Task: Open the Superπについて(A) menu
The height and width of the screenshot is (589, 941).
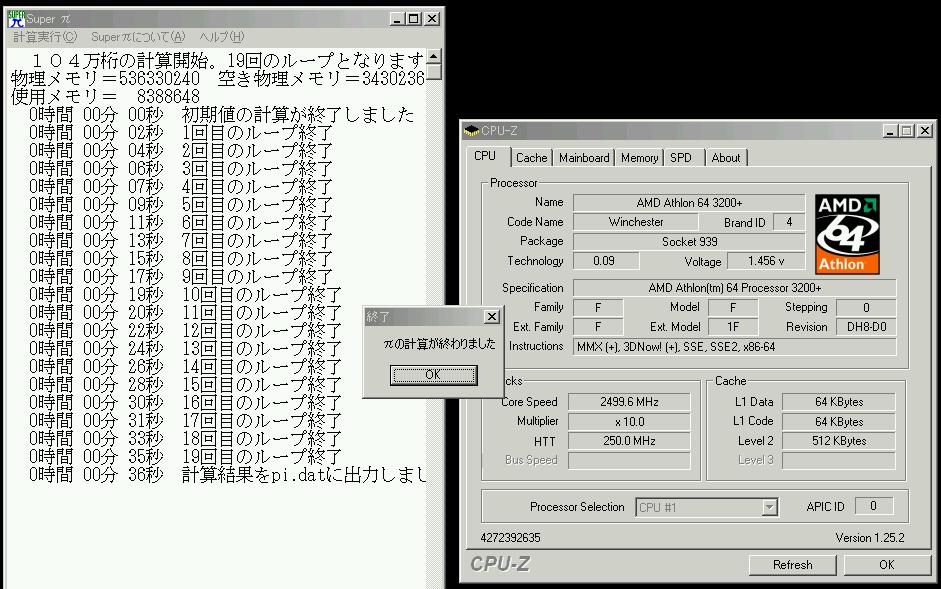Action: pyautogui.click(x=138, y=37)
